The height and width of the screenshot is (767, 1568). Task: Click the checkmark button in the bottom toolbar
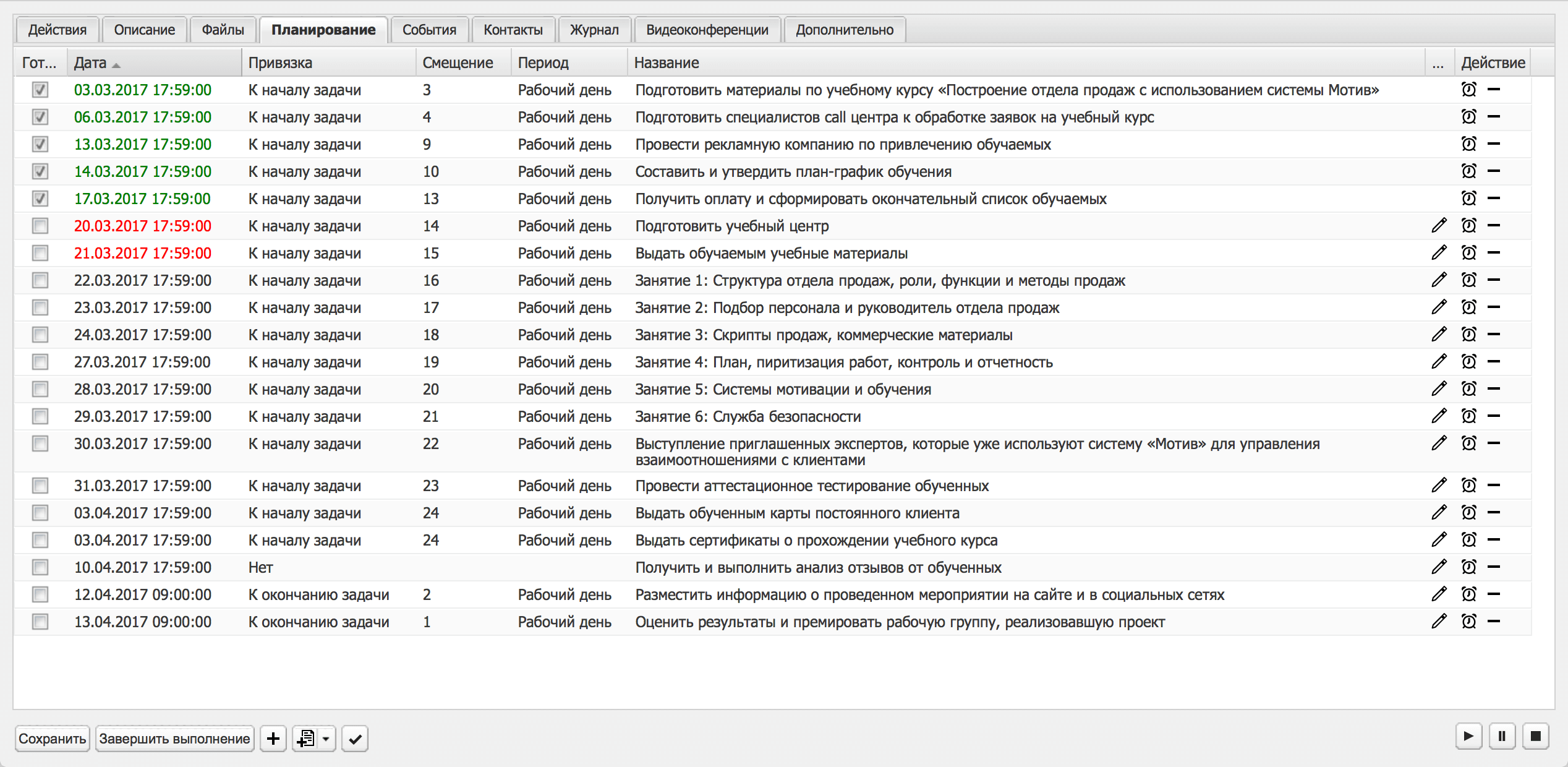(355, 739)
